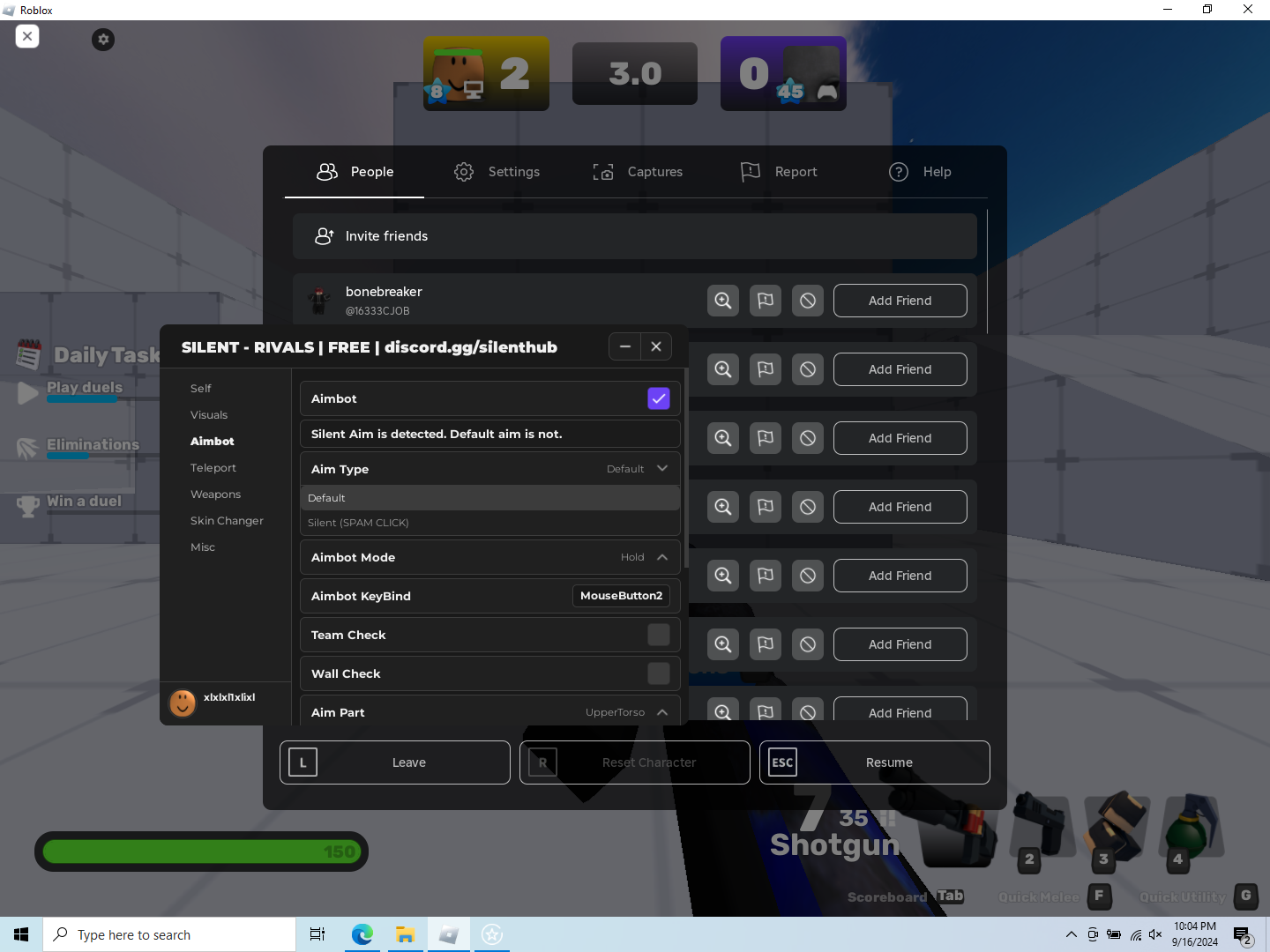This screenshot has height=952, width=1270.
Task: Open the Visuals section in the hub sidebar
Action: point(209,415)
